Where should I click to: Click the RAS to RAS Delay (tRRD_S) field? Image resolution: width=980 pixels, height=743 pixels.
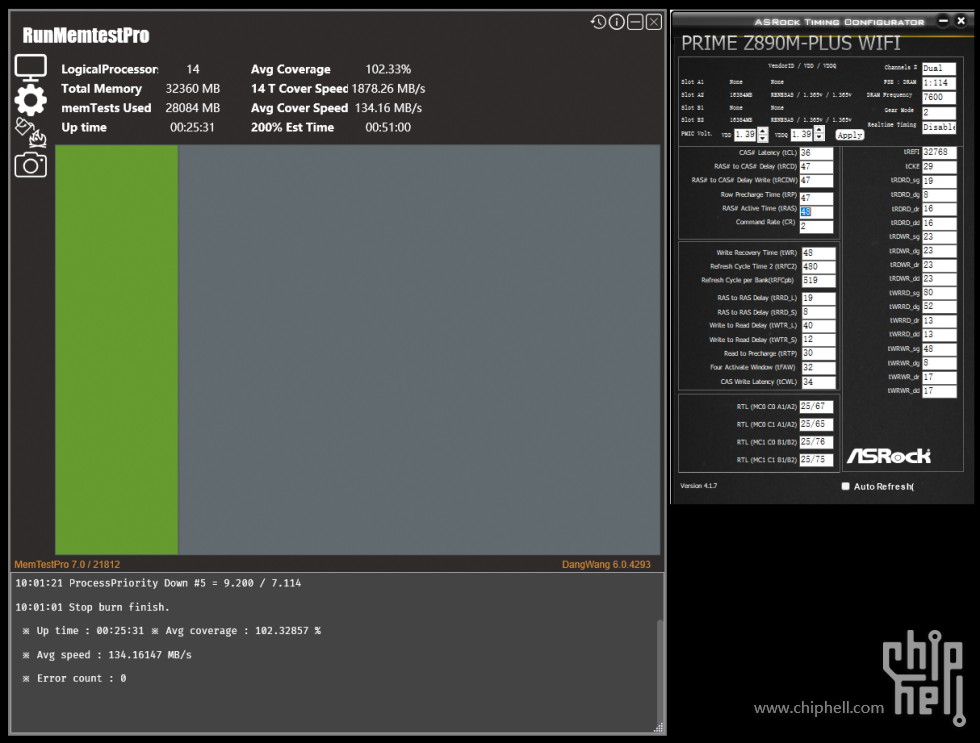coord(818,312)
